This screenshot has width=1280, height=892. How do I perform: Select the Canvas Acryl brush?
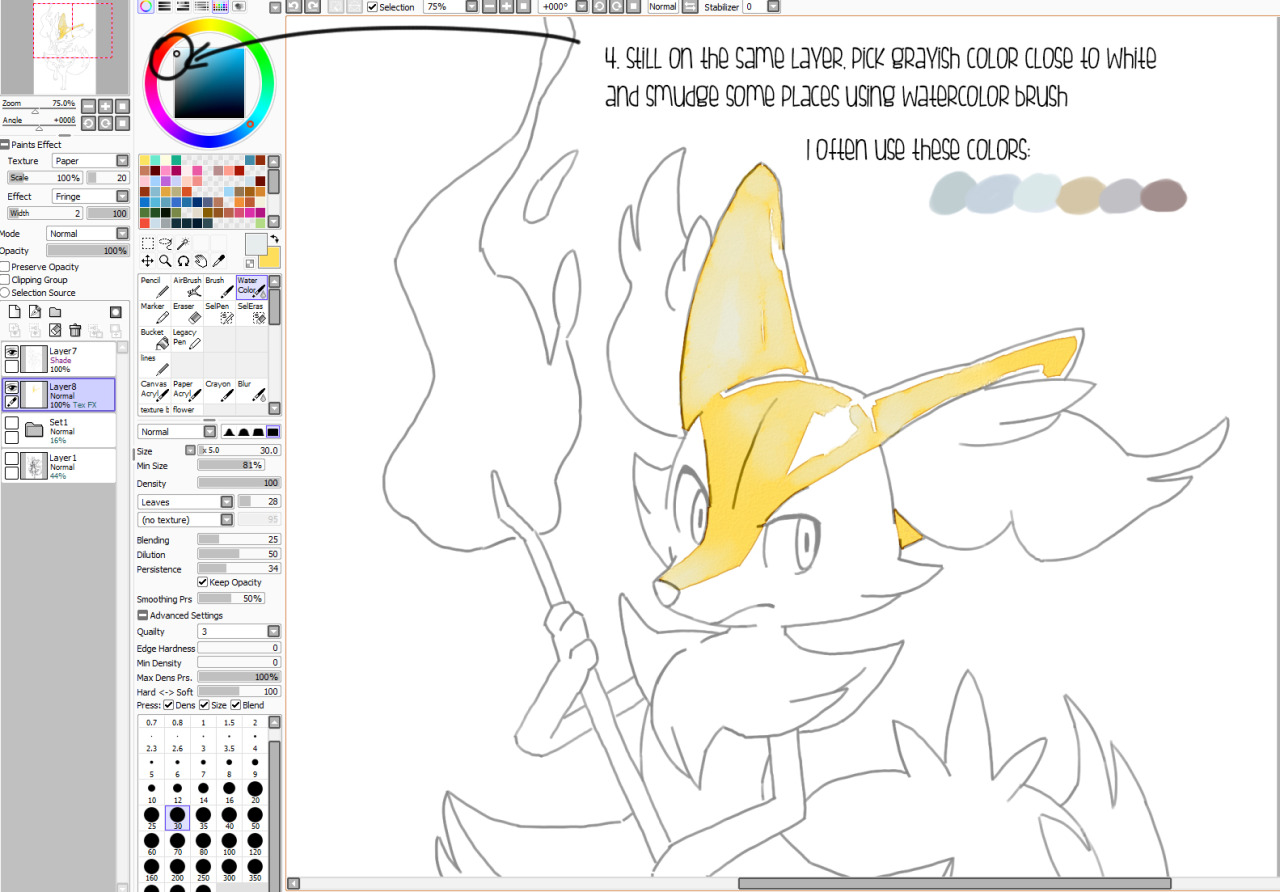pos(155,391)
